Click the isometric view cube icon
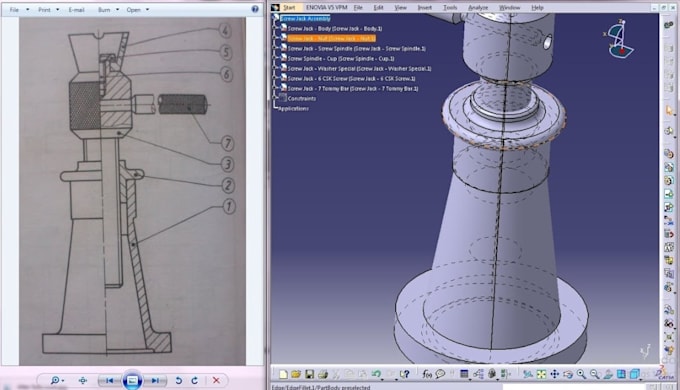 (634, 374)
